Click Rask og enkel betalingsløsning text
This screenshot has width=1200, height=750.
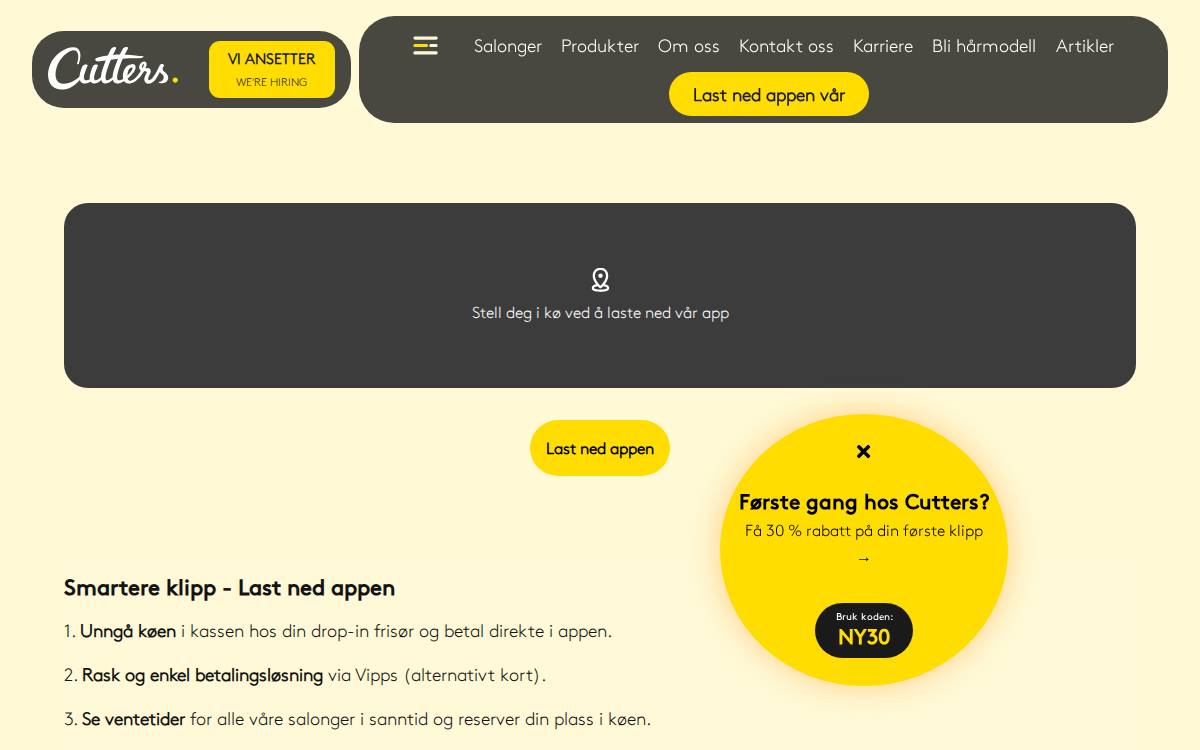202,675
